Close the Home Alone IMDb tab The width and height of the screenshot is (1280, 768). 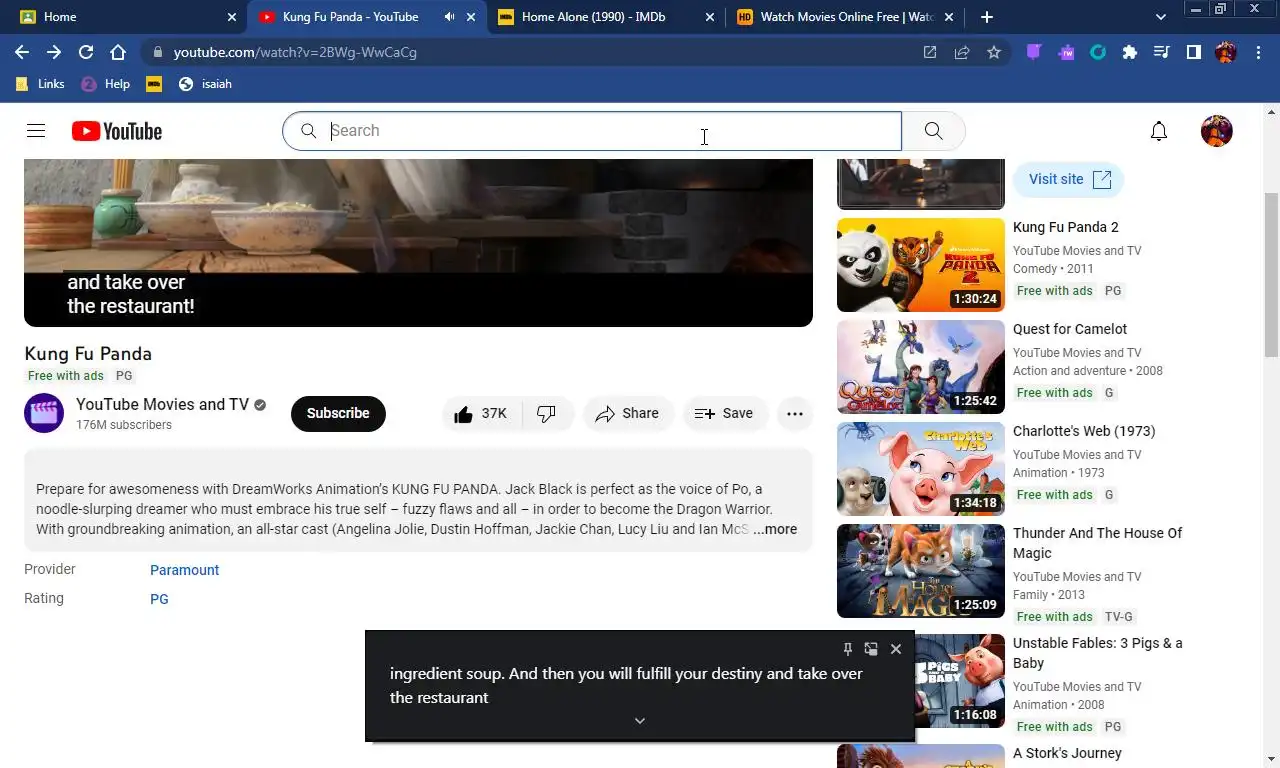(x=710, y=17)
